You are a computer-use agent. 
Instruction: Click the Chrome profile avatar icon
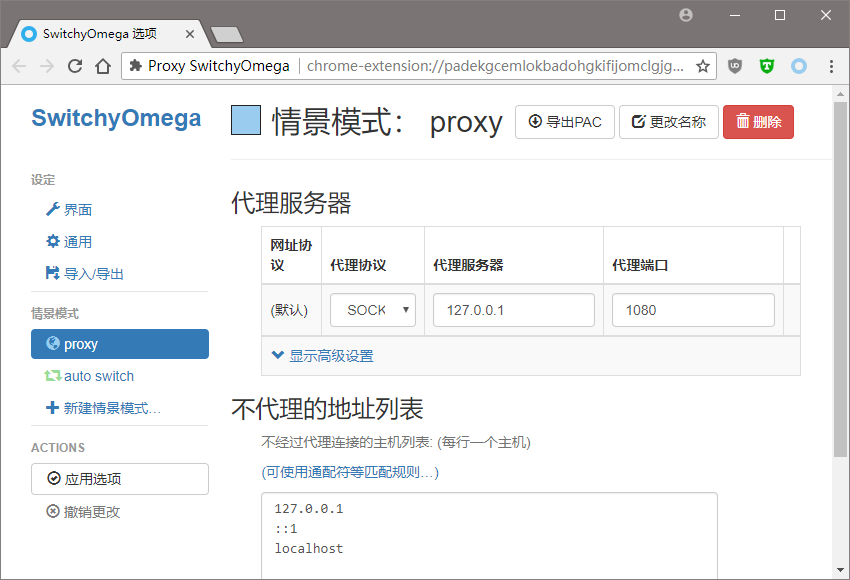686,15
